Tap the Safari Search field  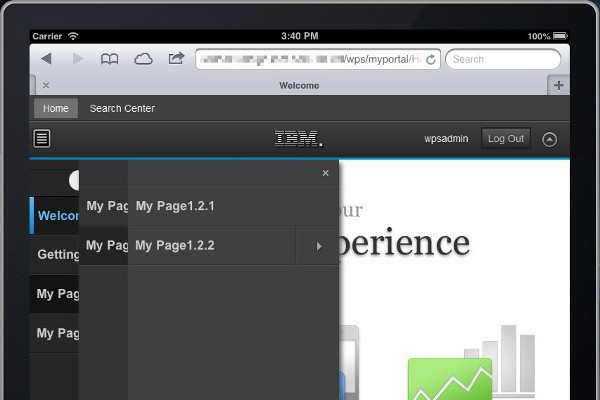point(503,59)
